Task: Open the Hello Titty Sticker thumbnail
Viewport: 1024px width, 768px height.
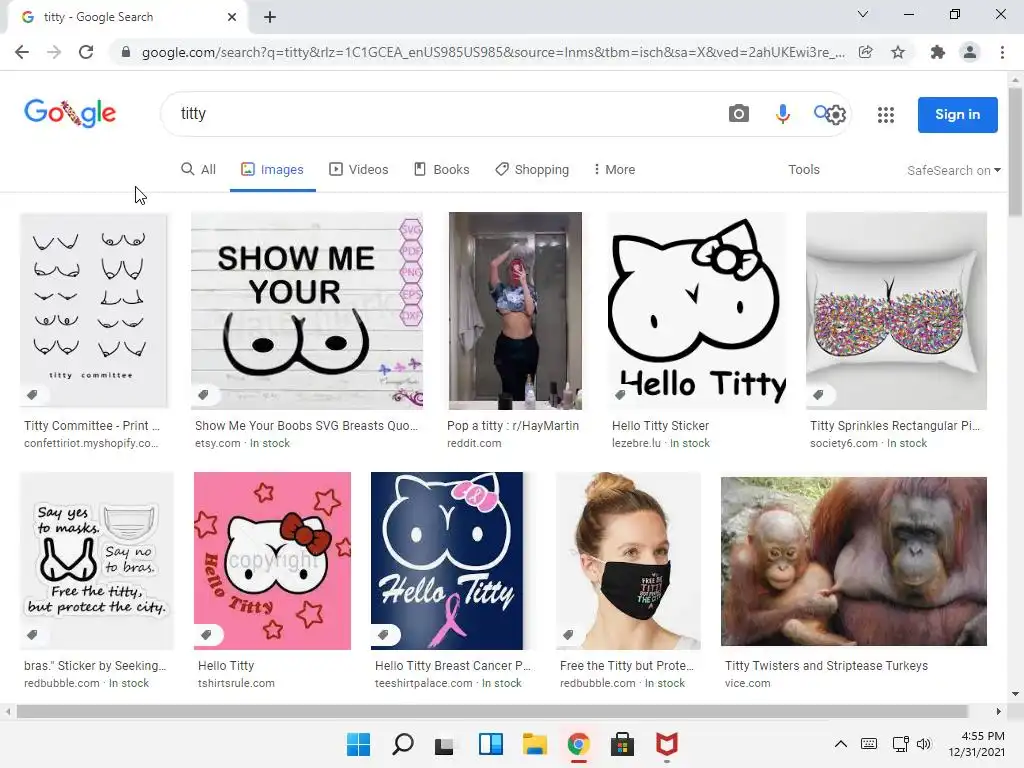Action: (697, 310)
